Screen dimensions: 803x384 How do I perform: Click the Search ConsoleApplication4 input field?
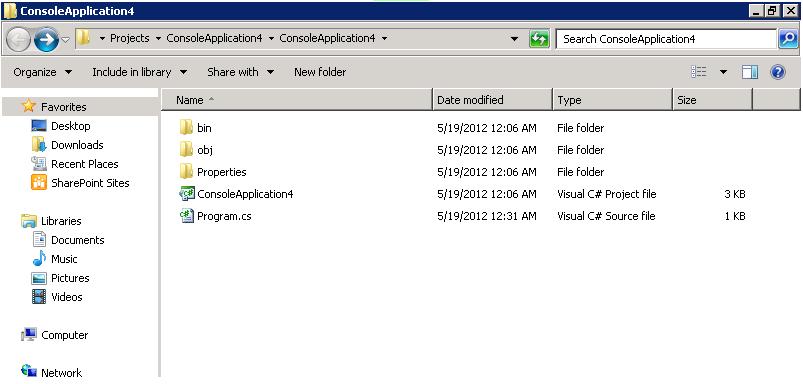click(x=666, y=39)
